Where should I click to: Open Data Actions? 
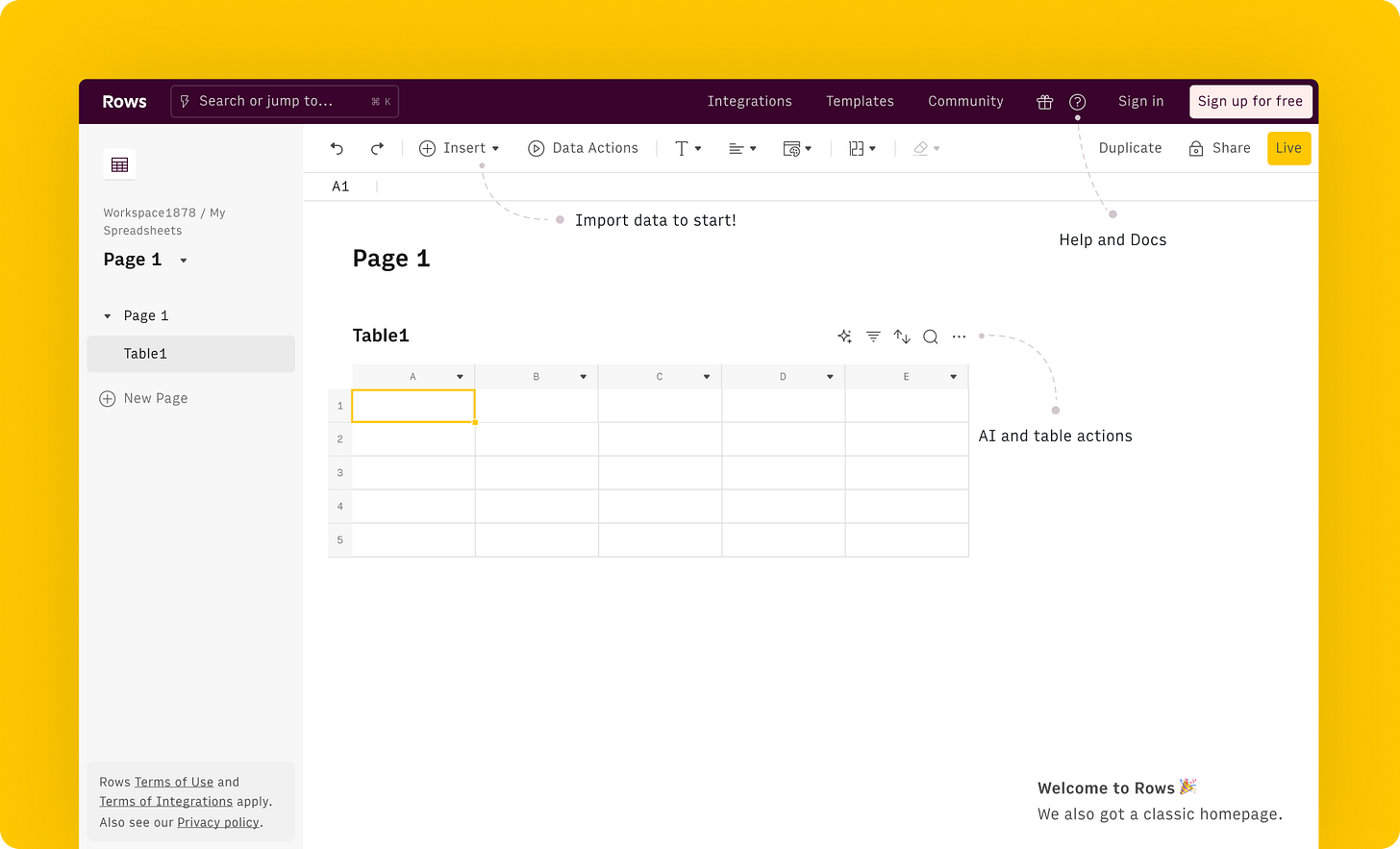tap(584, 148)
